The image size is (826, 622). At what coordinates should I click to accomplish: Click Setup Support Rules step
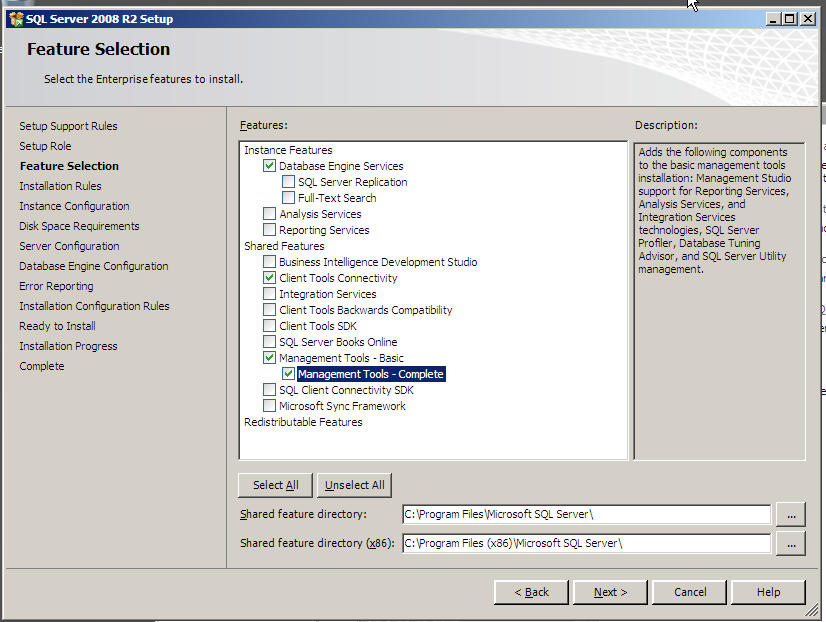point(68,126)
